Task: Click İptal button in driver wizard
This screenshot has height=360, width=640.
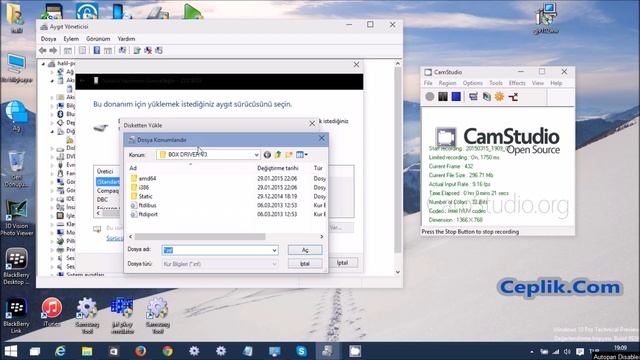Action: (342, 262)
